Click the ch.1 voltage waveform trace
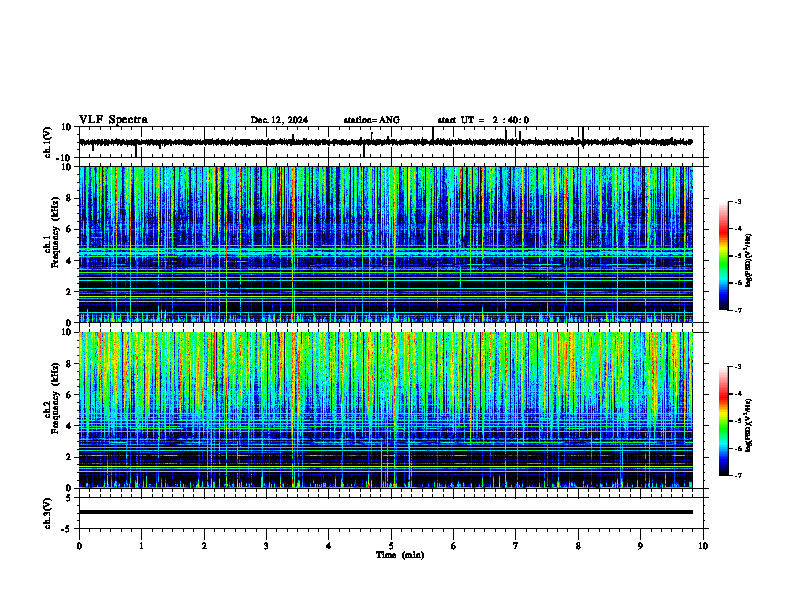This screenshot has height=612, width=792. coord(385,142)
